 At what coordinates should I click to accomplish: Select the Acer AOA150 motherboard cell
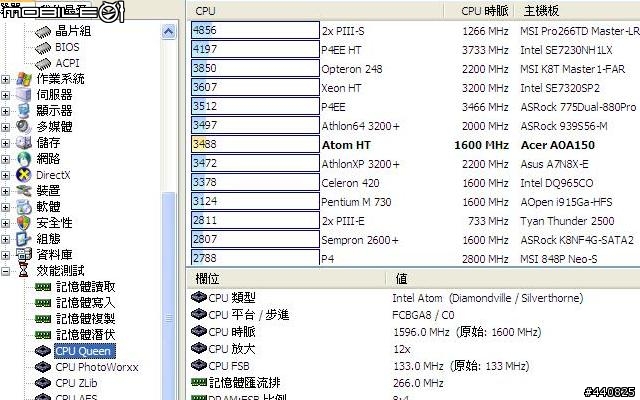click(x=558, y=145)
